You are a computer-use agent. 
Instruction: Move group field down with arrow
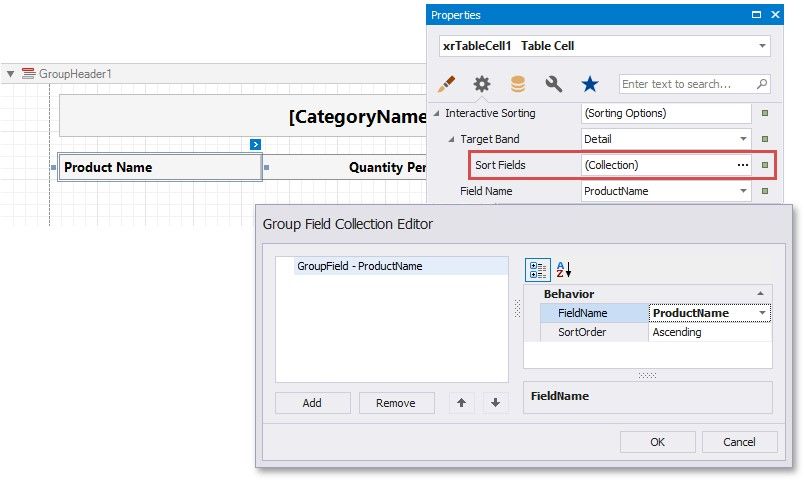tap(494, 403)
